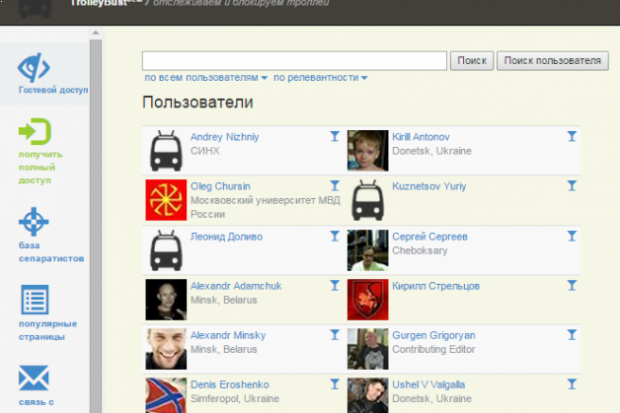Click the Guest access eye icon

coord(35,66)
